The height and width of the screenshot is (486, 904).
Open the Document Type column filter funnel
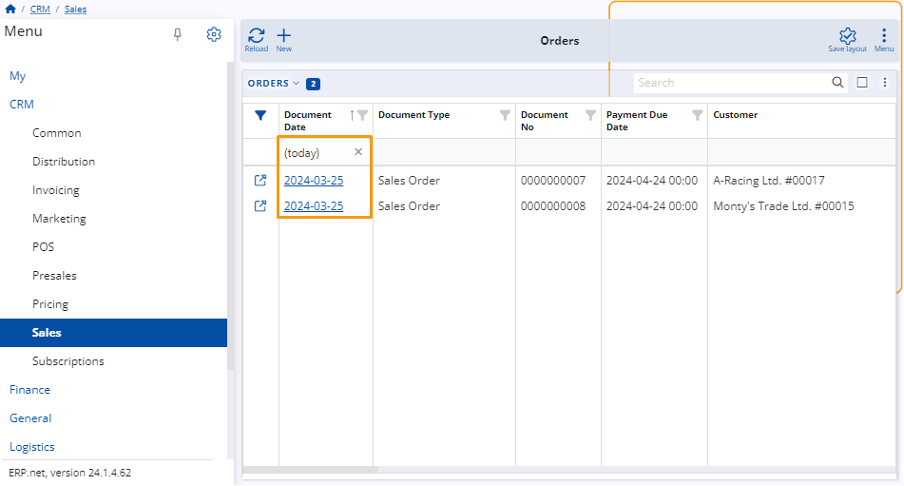505,115
